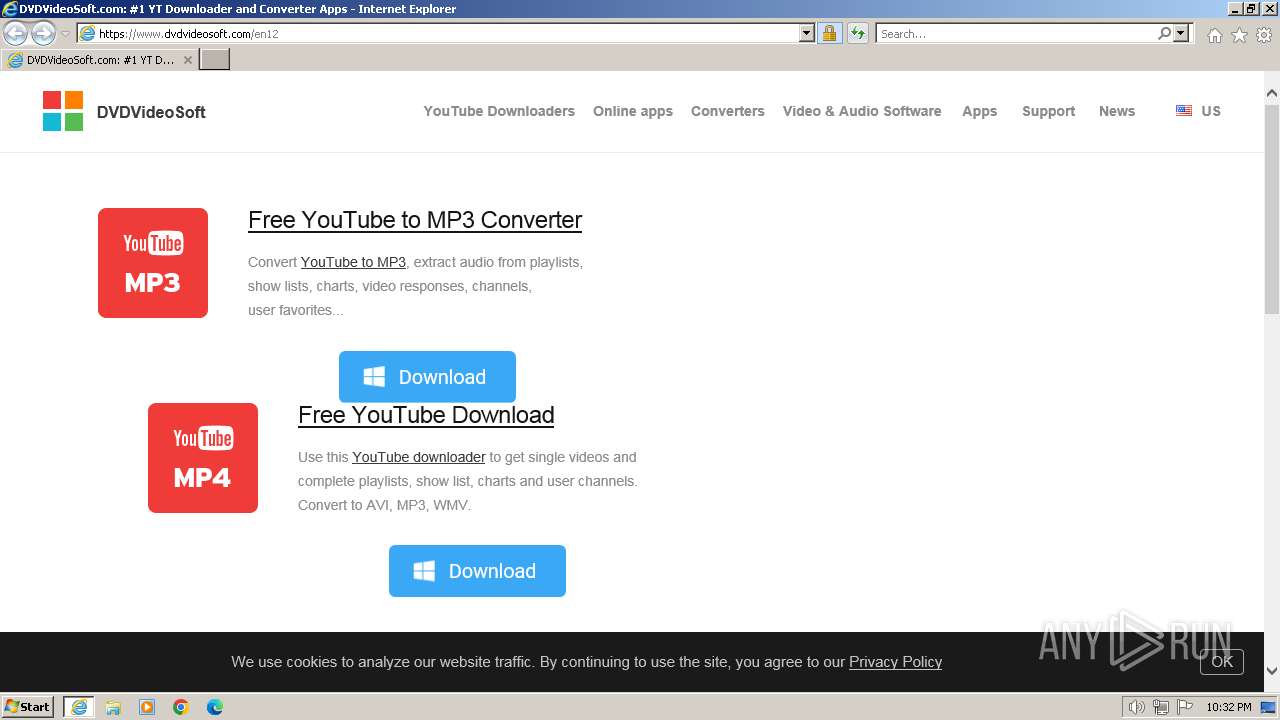This screenshot has height=720, width=1280.
Task: Refresh the page using the refresh icon
Action: click(857, 33)
